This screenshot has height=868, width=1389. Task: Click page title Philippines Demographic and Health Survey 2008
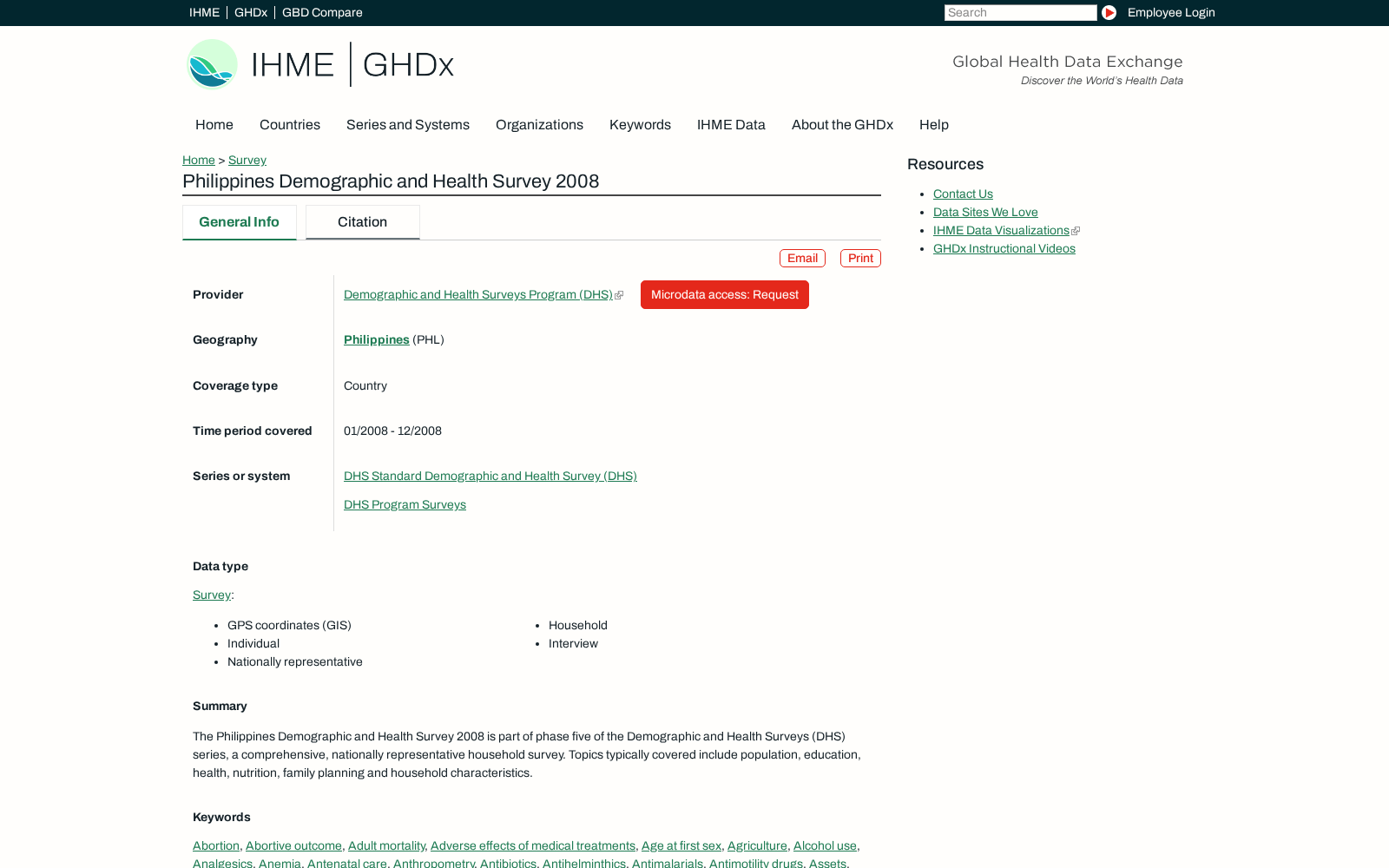pyautogui.click(x=391, y=181)
